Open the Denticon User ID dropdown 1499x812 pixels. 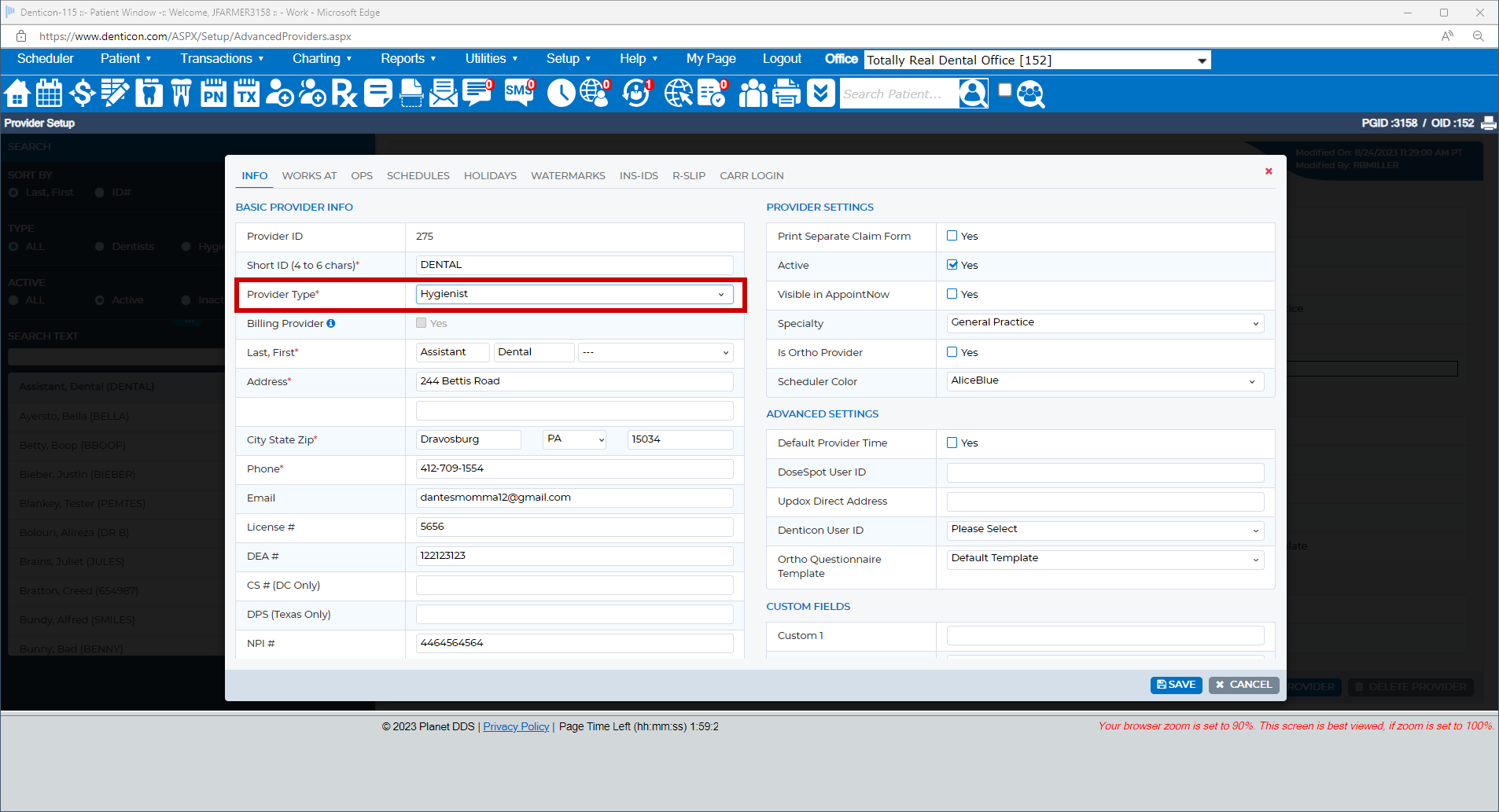point(1105,530)
